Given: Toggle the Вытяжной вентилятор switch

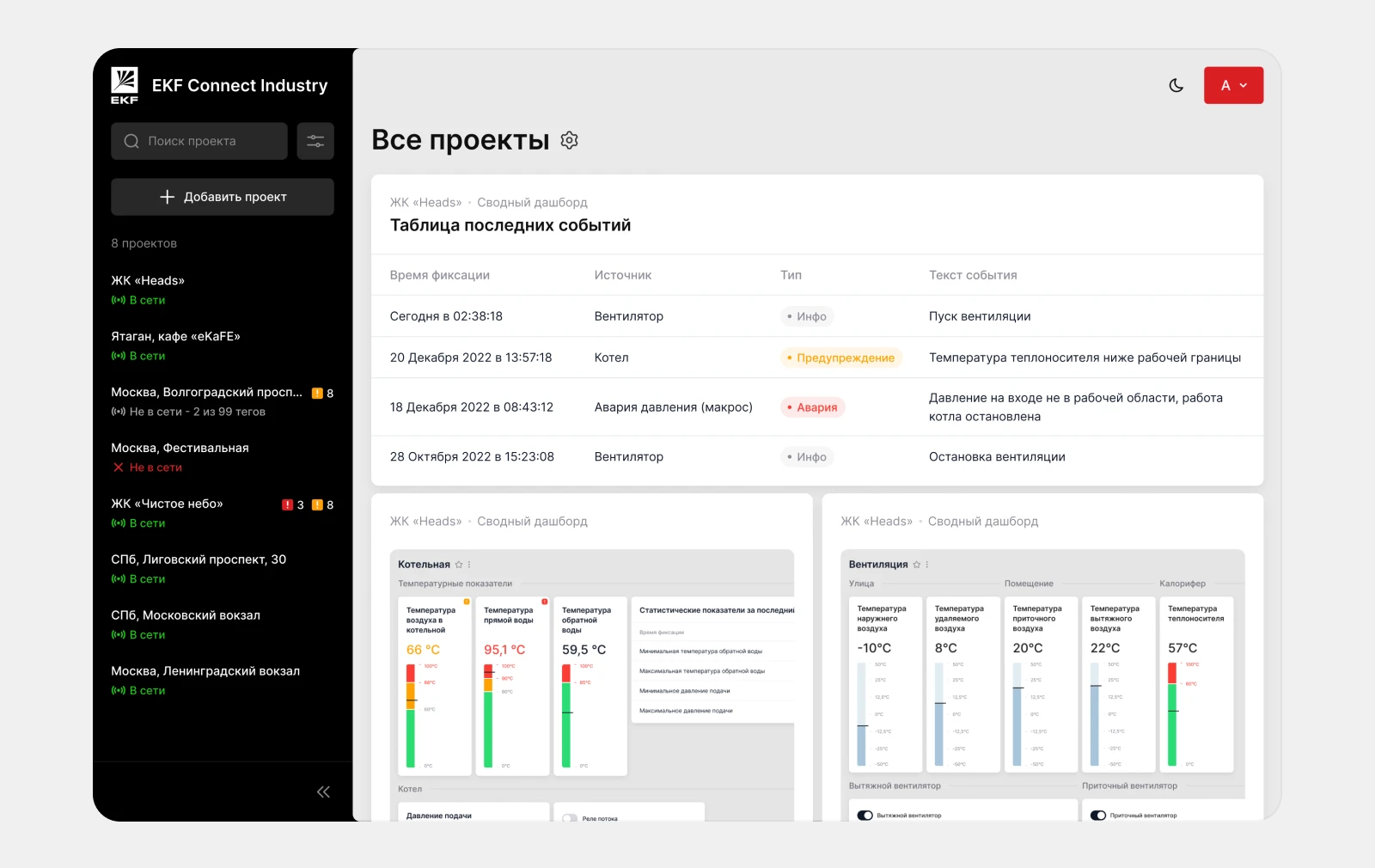Looking at the screenshot, I should click(x=865, y=816).
